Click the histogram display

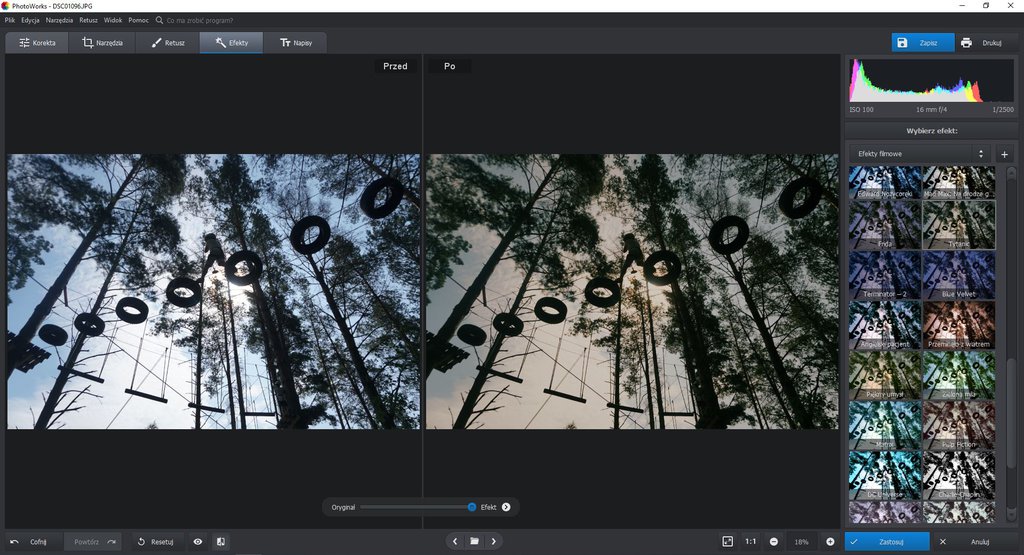(x=931, y=80)
